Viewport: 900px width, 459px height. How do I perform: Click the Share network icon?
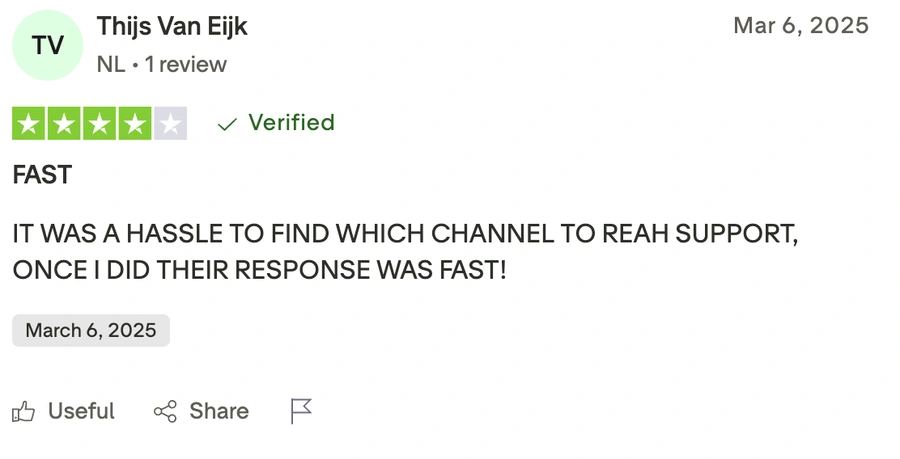click(x=165, y=411)
